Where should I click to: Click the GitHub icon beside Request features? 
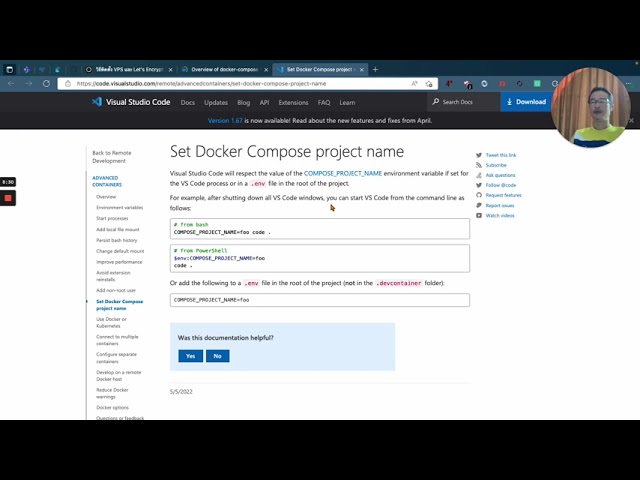coord(479,195)
